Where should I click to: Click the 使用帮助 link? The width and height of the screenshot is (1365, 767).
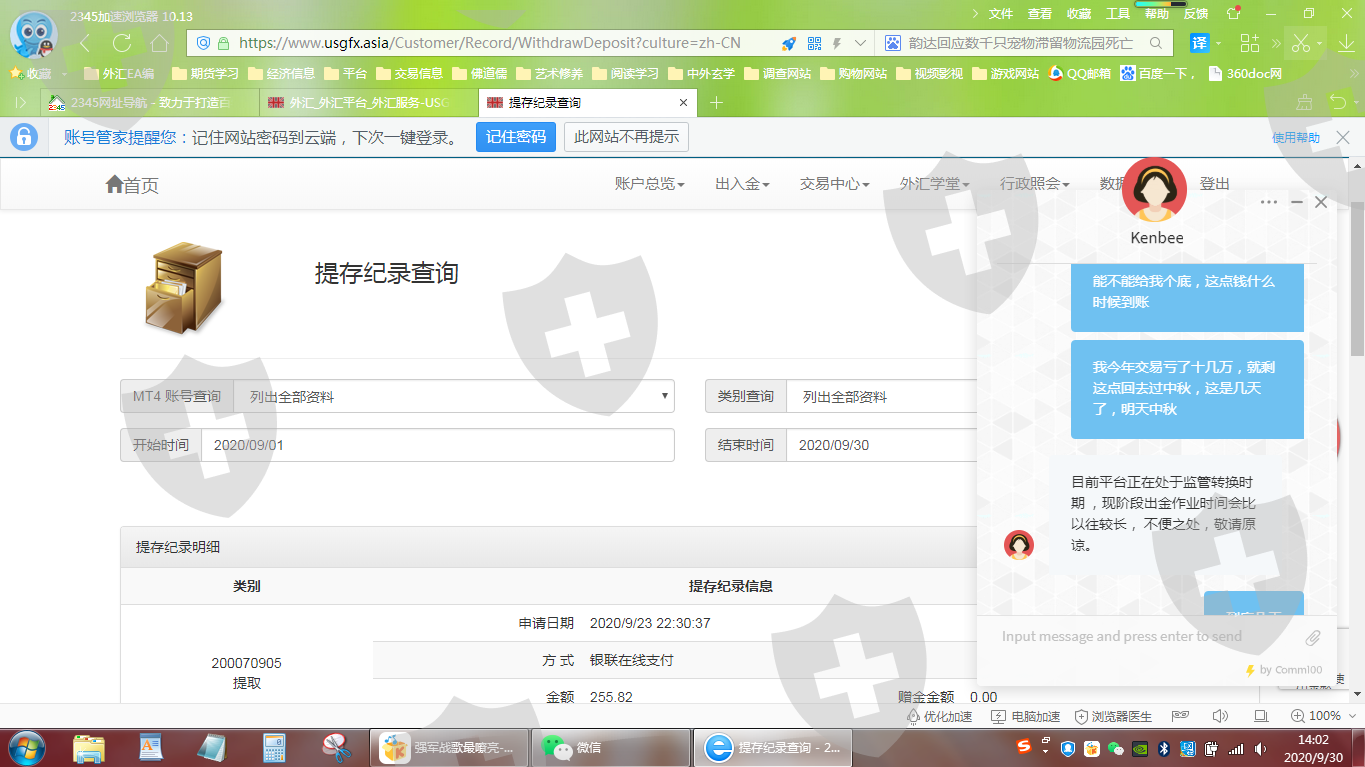click(x=1295, y=138)
